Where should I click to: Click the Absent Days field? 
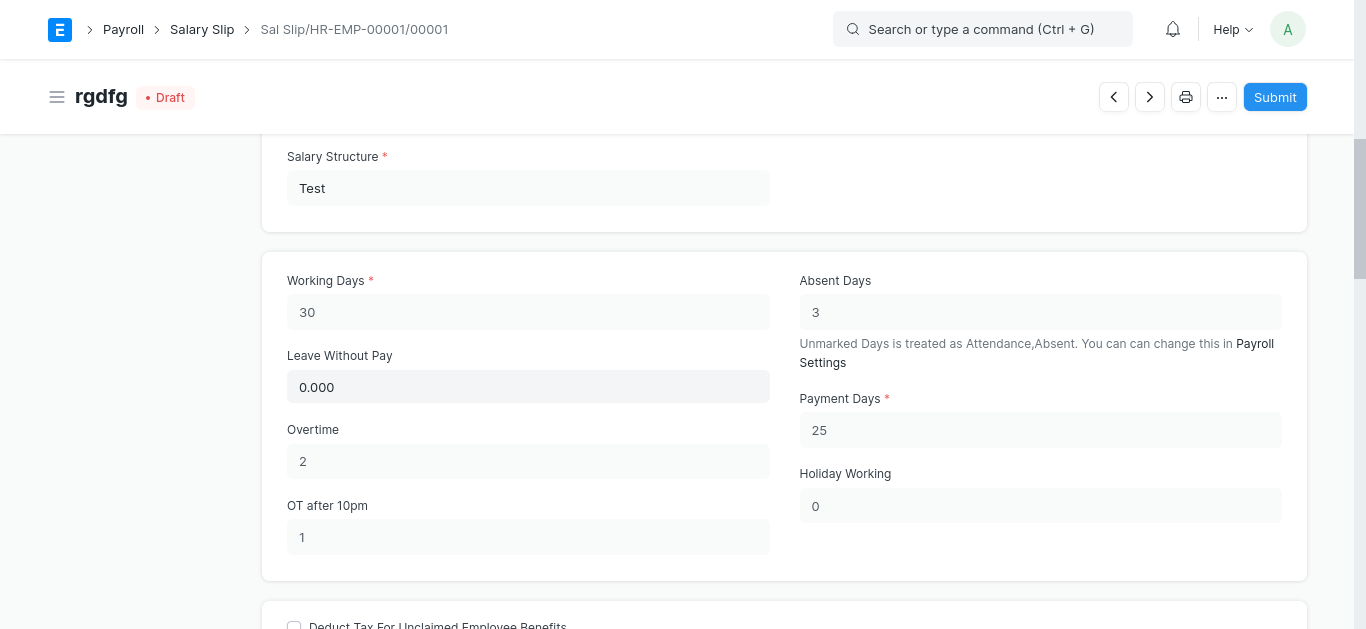(x=1040, y=312)
